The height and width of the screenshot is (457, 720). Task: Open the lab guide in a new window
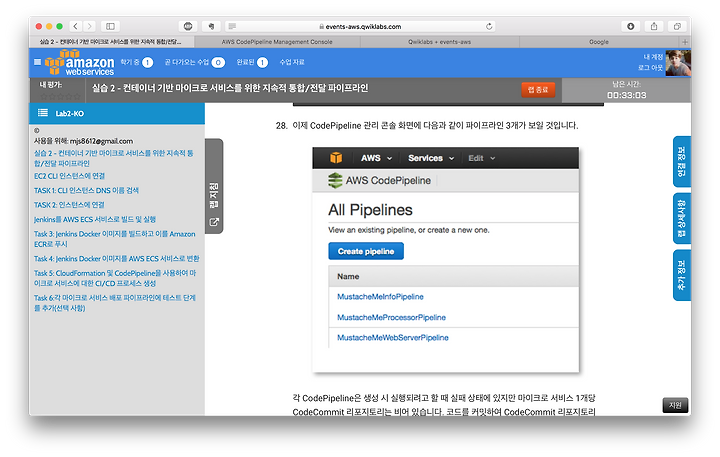point(214,222)
